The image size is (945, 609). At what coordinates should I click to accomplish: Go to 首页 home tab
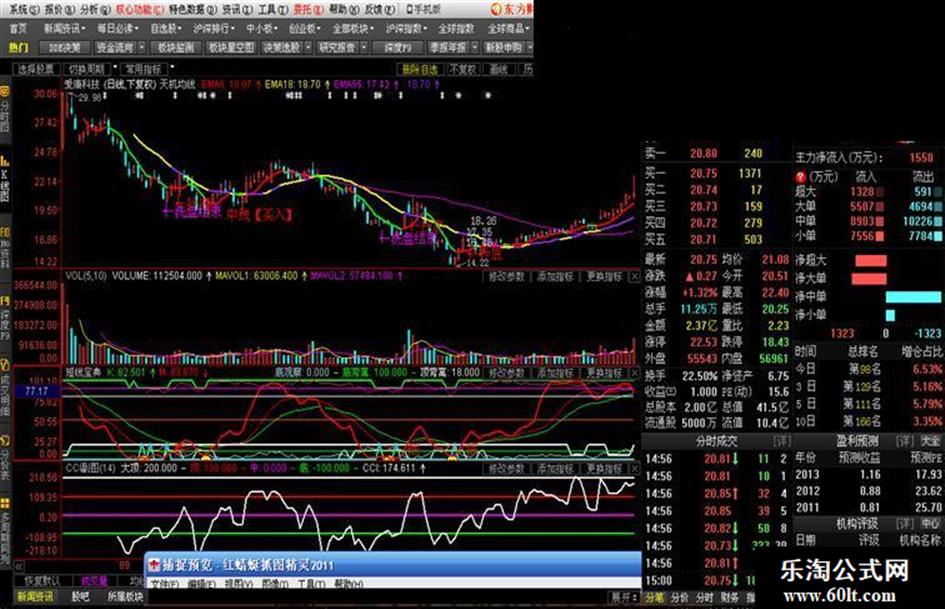pos(19,28)
